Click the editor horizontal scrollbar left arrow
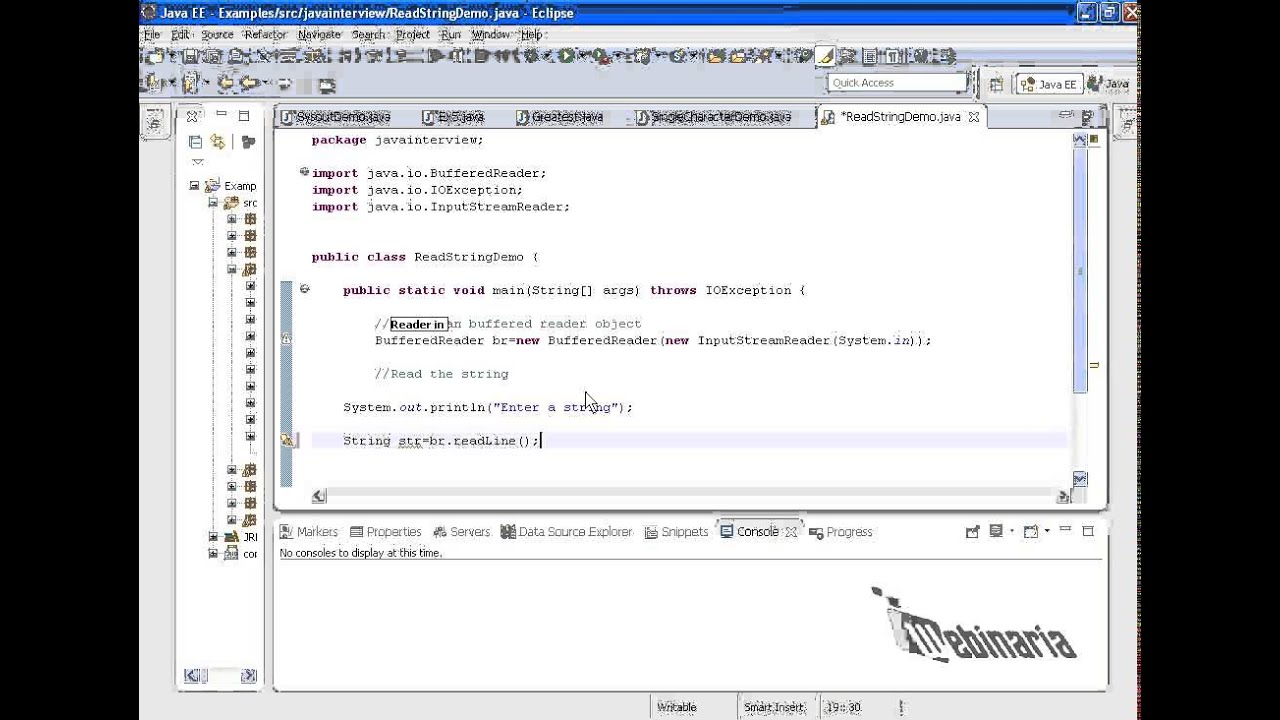The width and height of the screenshot is (1280, 720). coord(319,496)
